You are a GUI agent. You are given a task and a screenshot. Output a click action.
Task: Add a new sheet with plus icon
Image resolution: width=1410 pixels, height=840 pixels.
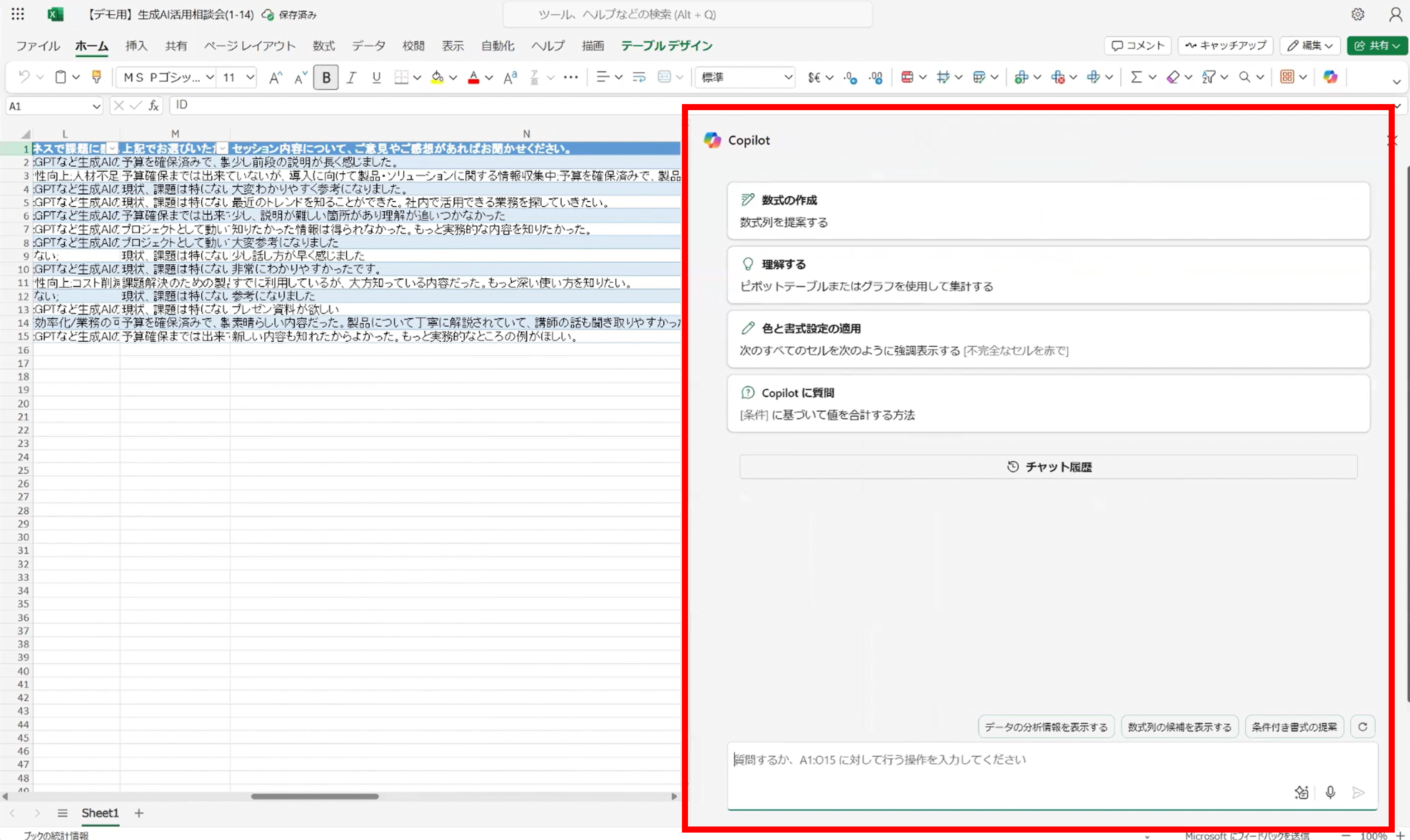tap(138, 813)
